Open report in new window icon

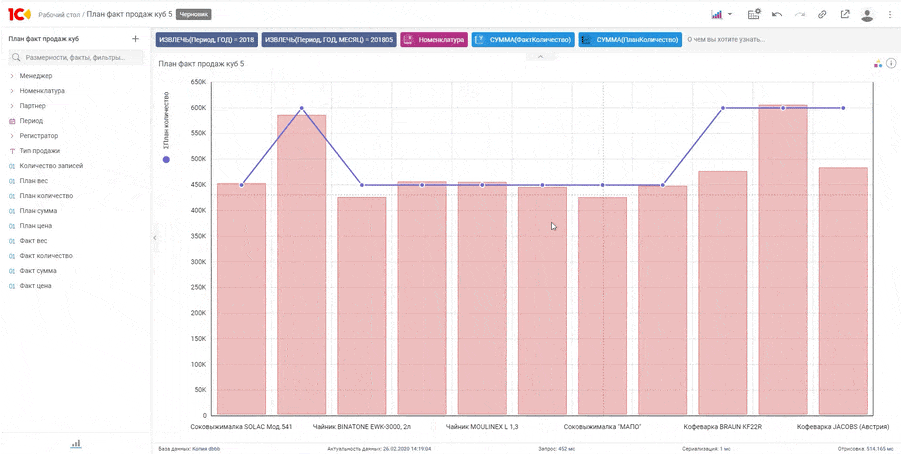tap(845, 15)
